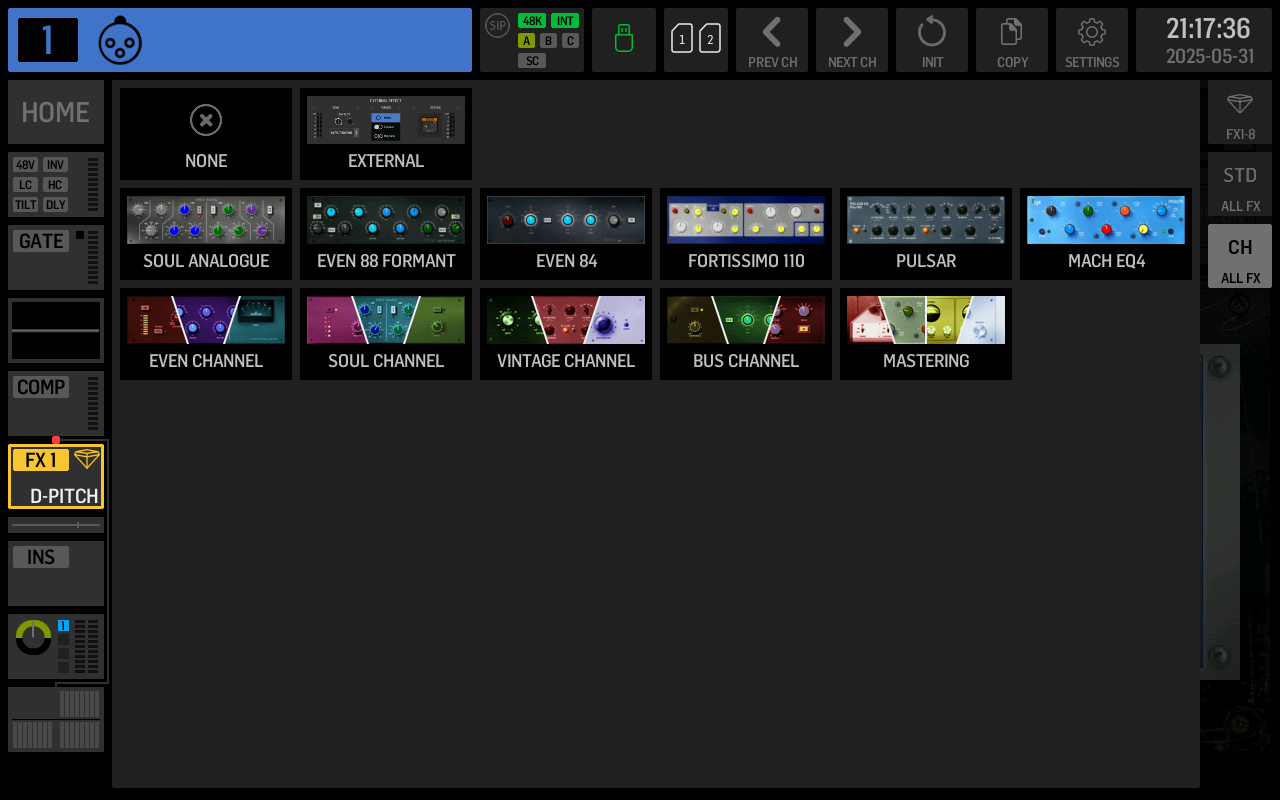Advance to next channel with NEXT CH
This screenshot has width=1280, height=800.
pos(852,40)
